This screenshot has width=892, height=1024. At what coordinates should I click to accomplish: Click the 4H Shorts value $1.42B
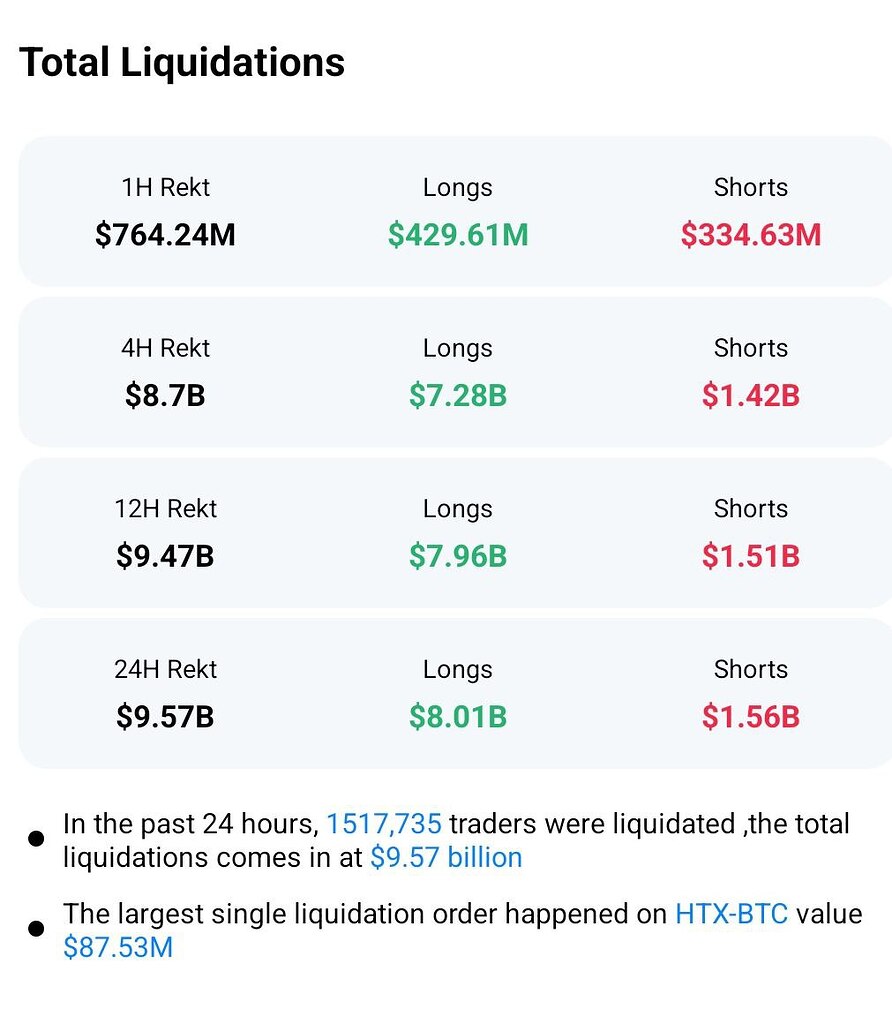[x=751, y=396]
